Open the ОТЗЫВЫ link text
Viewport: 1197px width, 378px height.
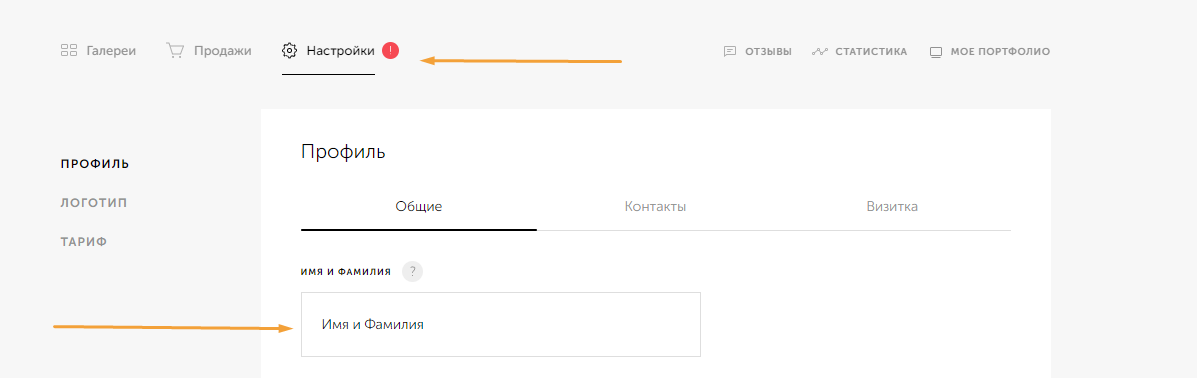[768, 52]
